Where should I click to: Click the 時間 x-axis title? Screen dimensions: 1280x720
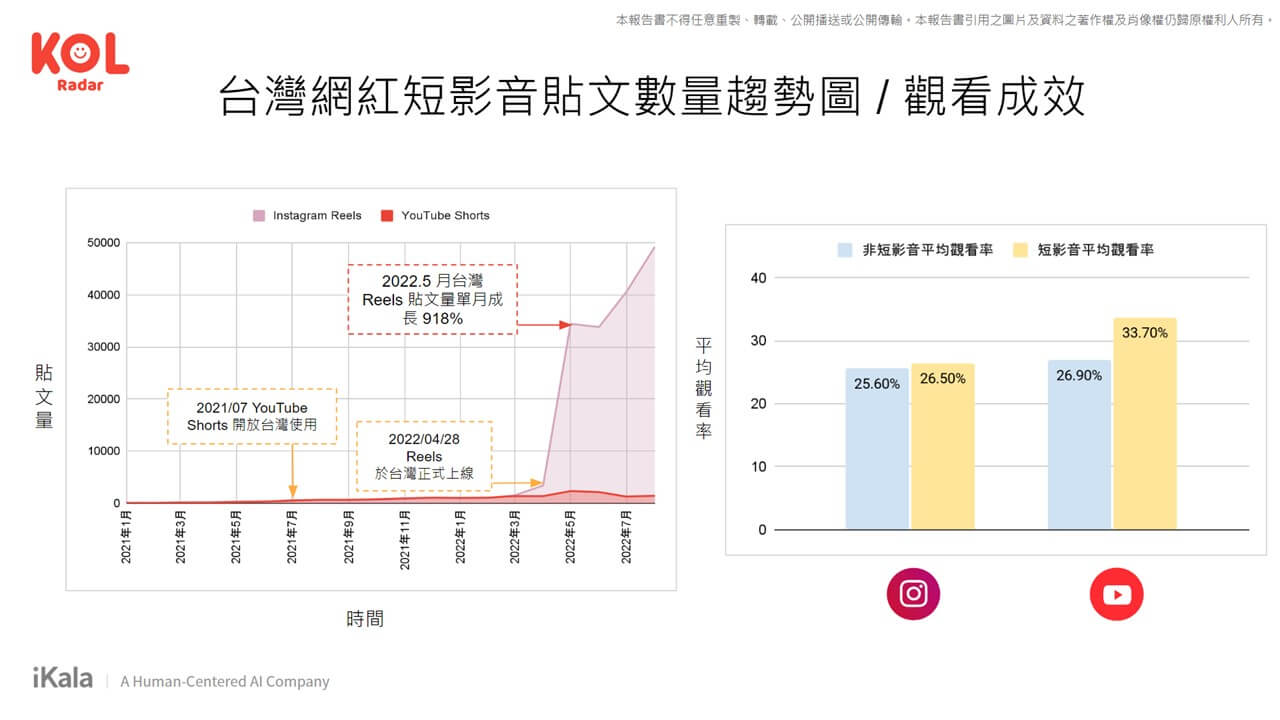tap(365, 619)
